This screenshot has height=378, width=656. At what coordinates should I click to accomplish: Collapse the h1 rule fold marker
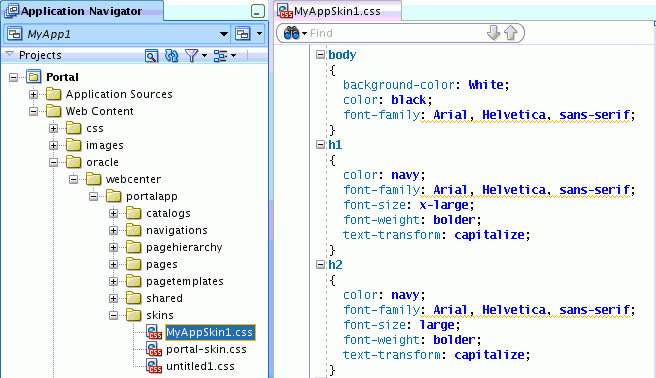click(x=320, y=145)
